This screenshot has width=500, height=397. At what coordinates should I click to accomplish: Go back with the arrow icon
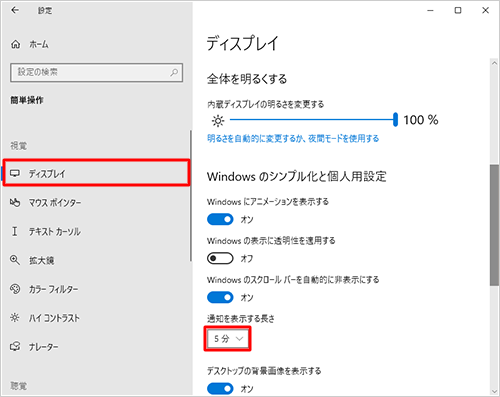[x=15, y=10]
